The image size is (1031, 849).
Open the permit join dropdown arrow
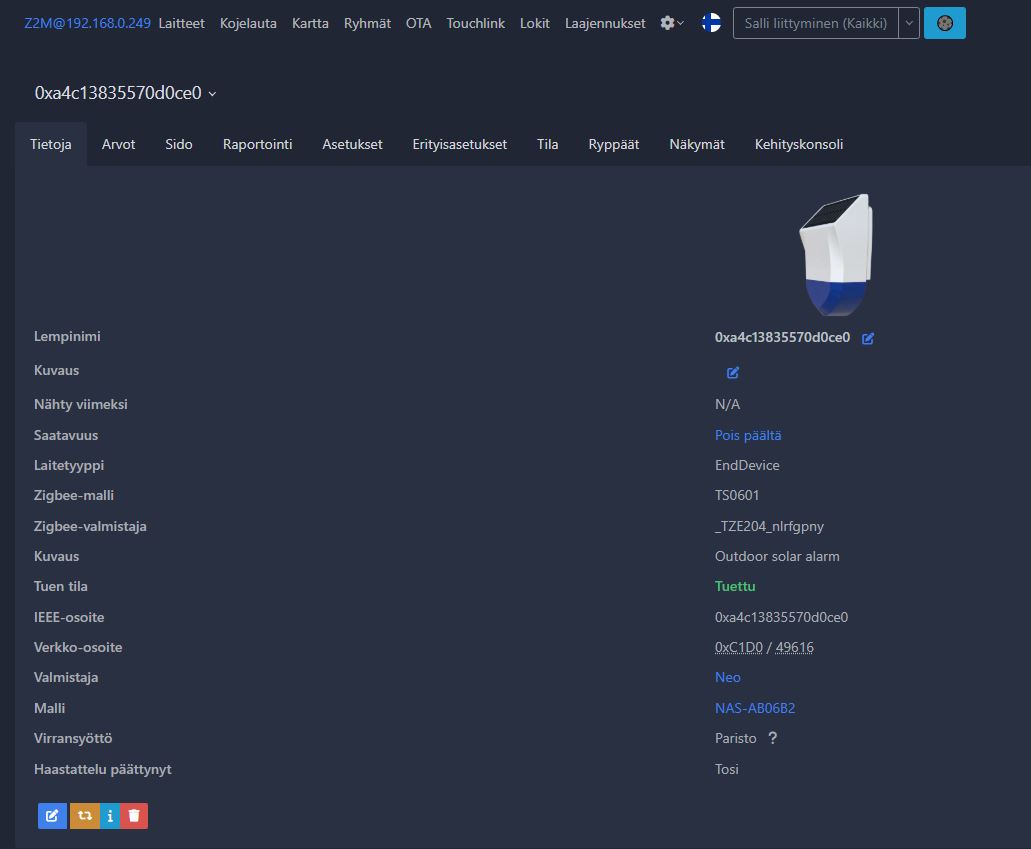coord(908,23)
